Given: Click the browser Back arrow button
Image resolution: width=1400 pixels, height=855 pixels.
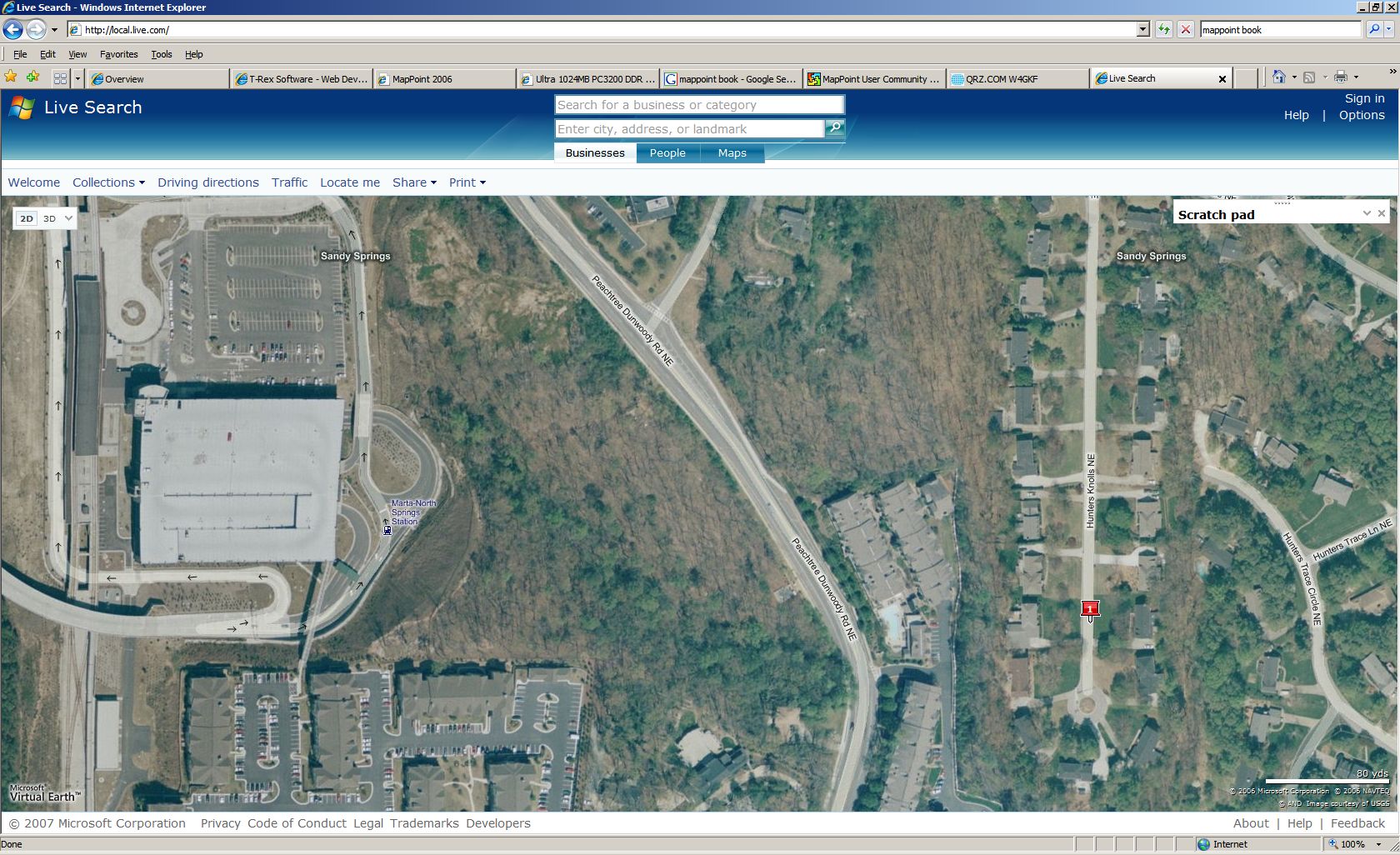Looking at the screenshot, I should 13,30.
